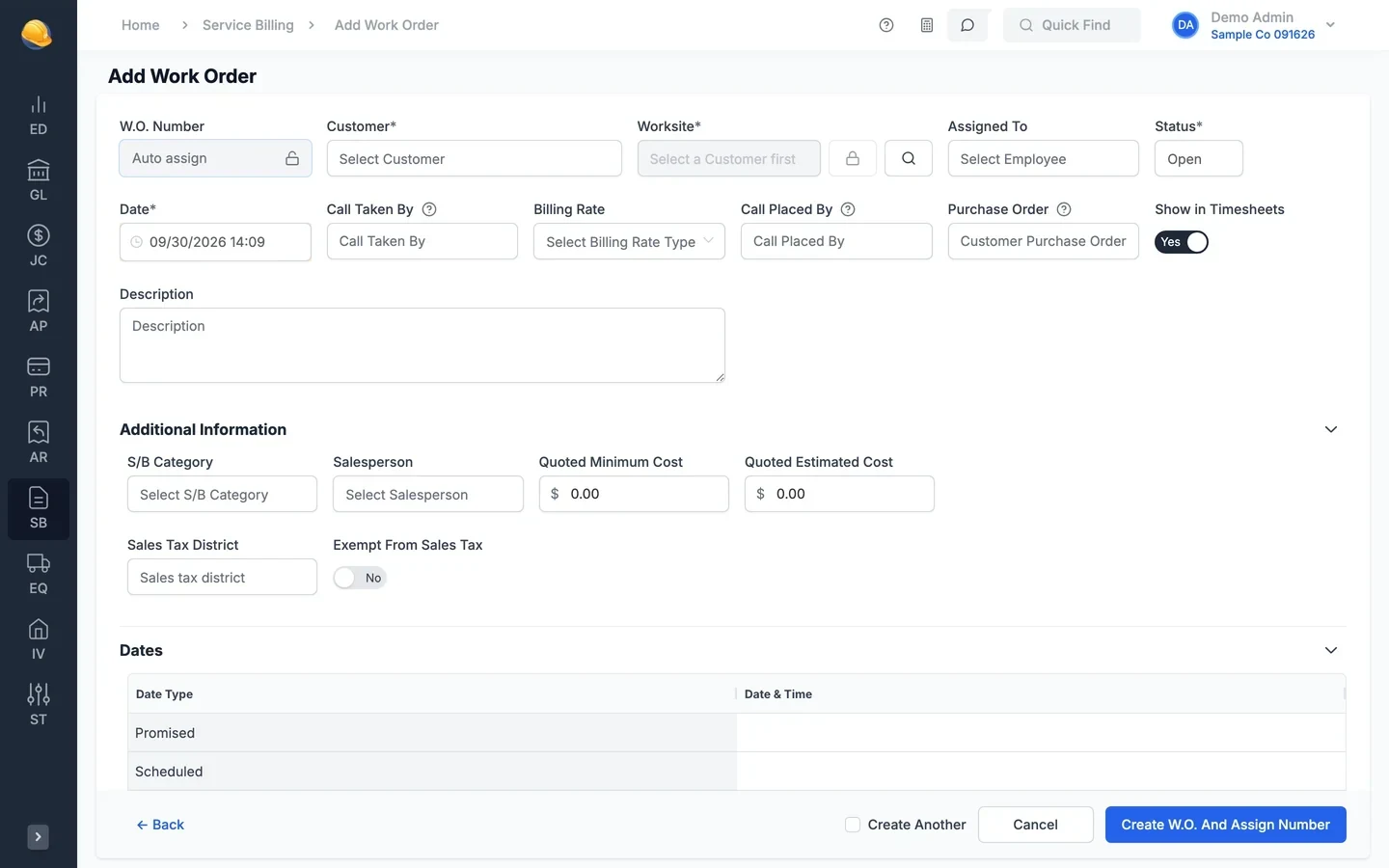1389x868 pixels.
Task: Open the IV inventory module
Action: coord(38,640)
